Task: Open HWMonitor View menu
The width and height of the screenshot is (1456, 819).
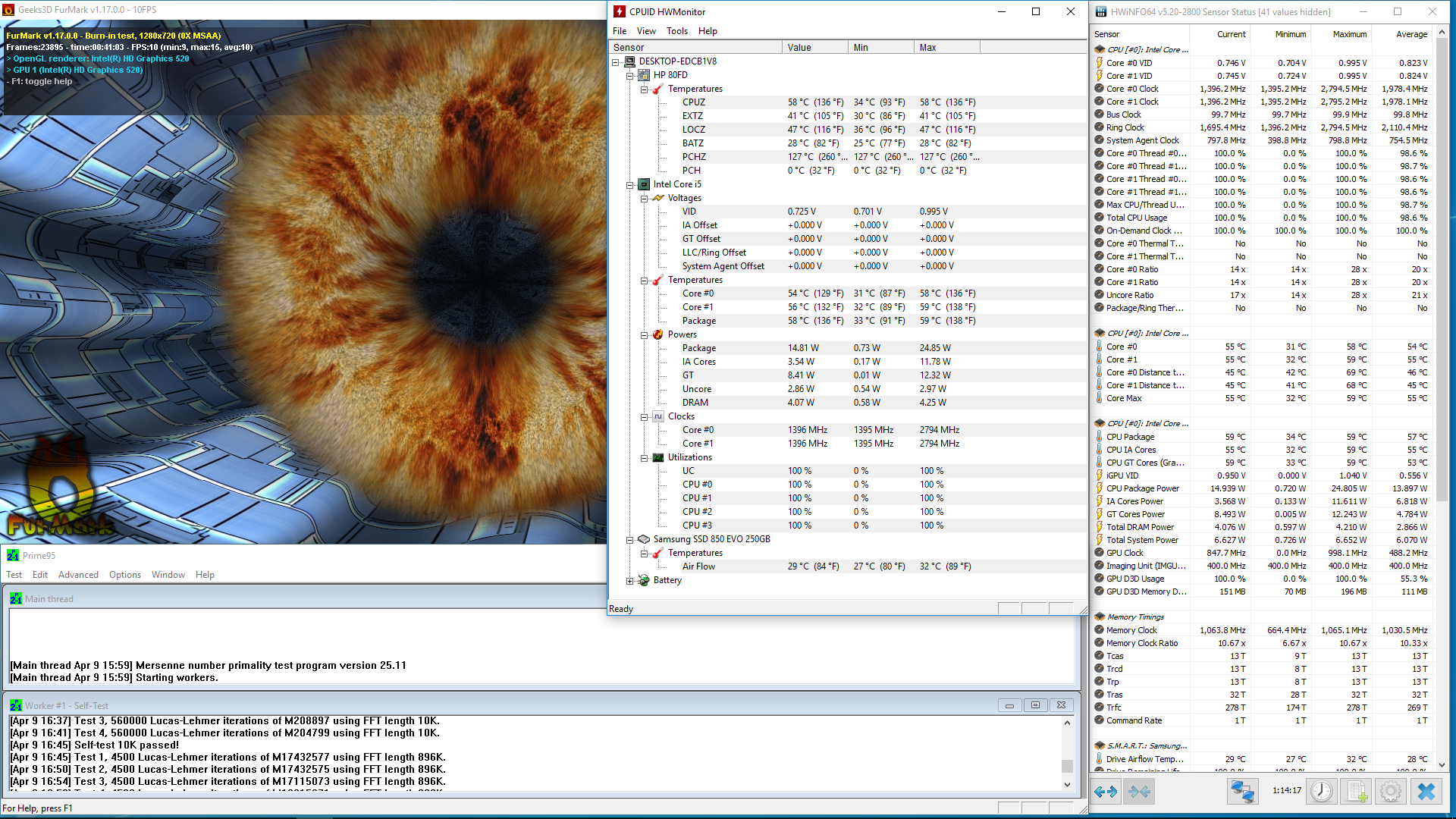Action: tap(646, 31)
